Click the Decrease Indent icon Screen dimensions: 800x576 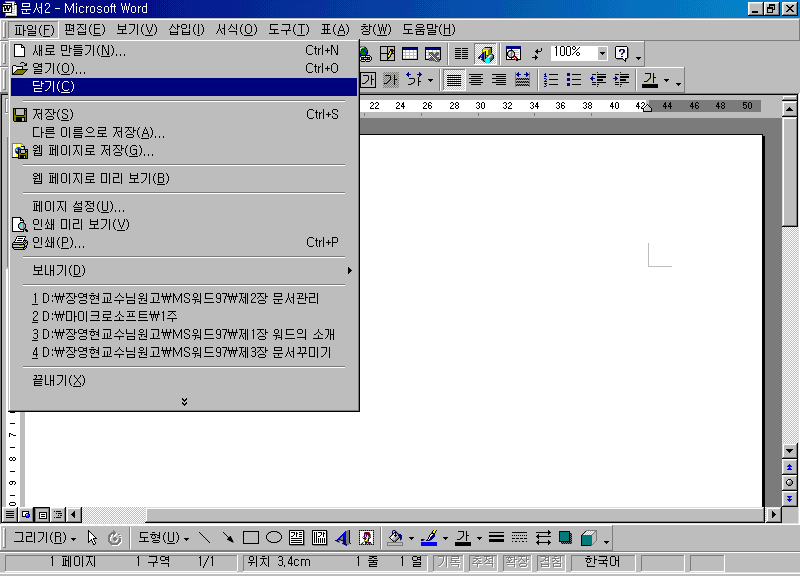pos(597,80)
